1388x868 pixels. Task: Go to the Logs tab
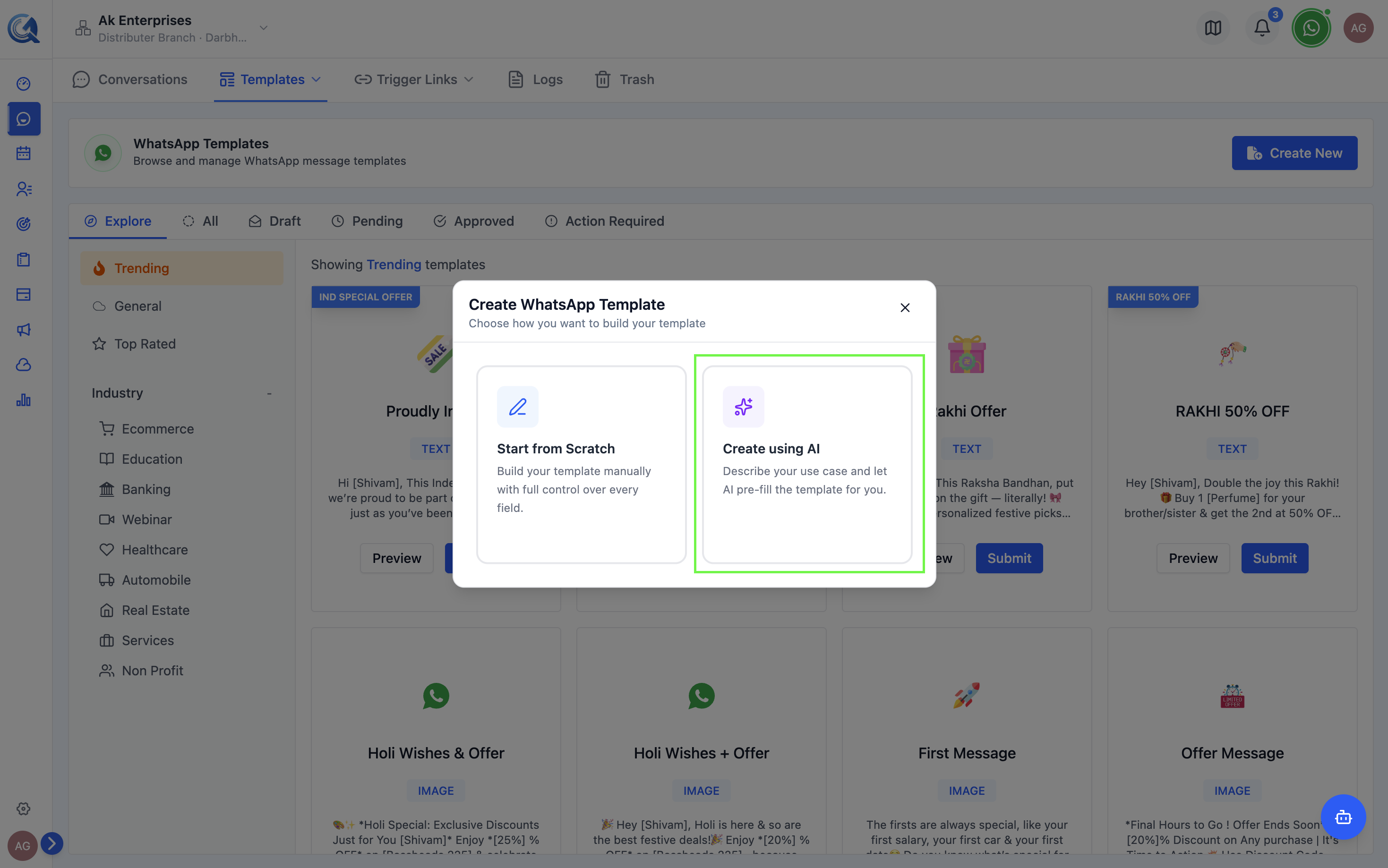point(535,79)
